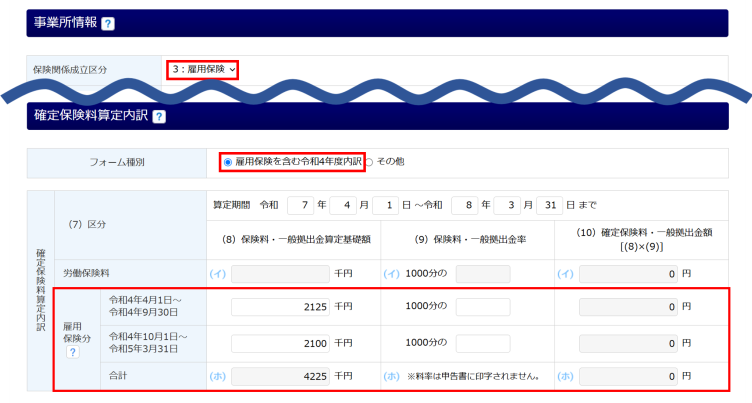Image resolution: width=752 pixels, height=403 pixels.
Task: Click the (8) 保険料・一般拠出金算定基礎額 column header
Action: click(296, 239)
